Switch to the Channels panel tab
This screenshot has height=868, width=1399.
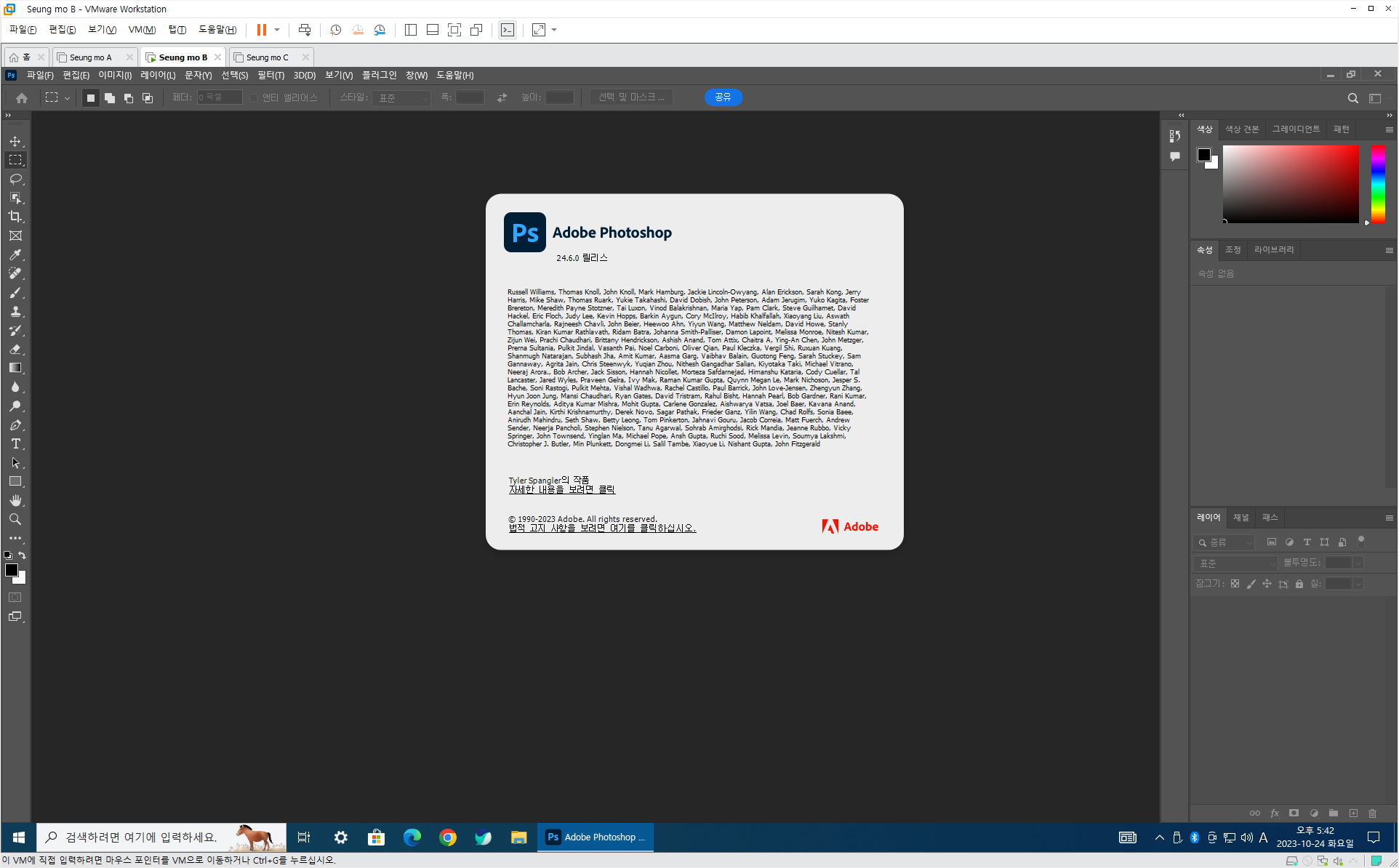pyautogui.click(x=1241, y=518)
